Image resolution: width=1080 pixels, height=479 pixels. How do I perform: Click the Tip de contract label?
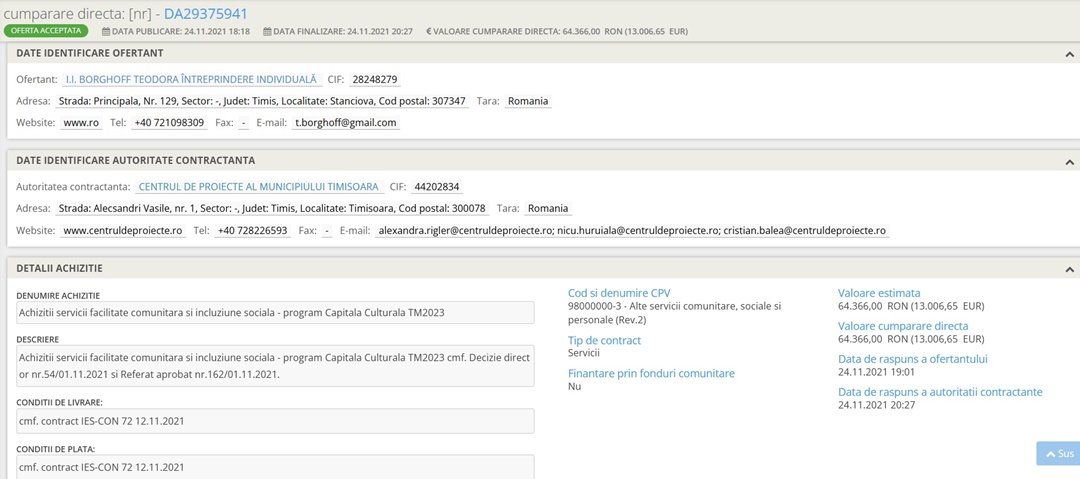click(605, 340)
